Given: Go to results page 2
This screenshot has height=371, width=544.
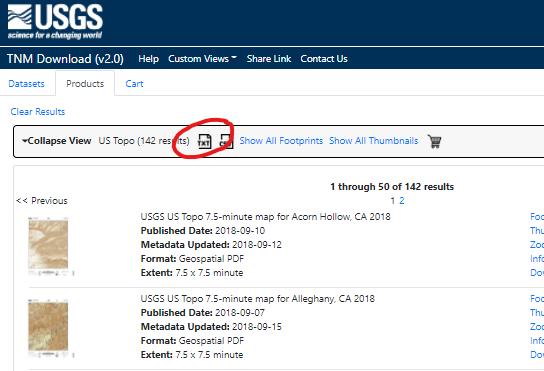Looking at the screenshot, I should coord(402,201).
